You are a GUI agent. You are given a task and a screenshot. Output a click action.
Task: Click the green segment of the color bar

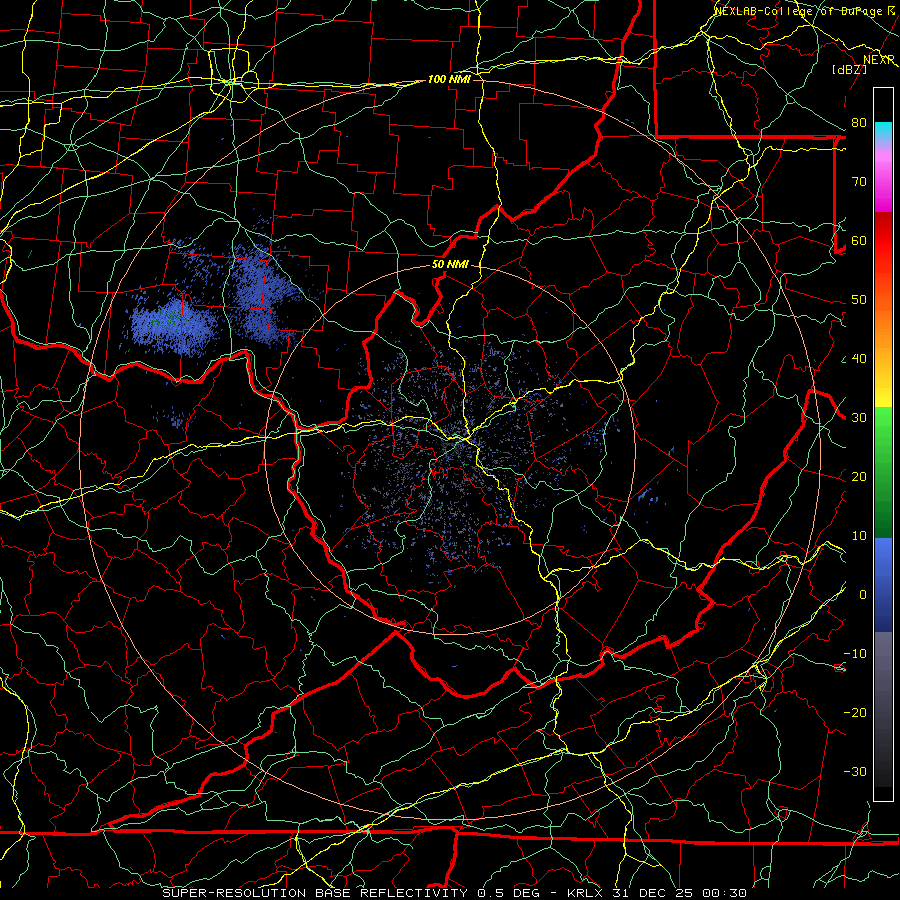[883, 472]
